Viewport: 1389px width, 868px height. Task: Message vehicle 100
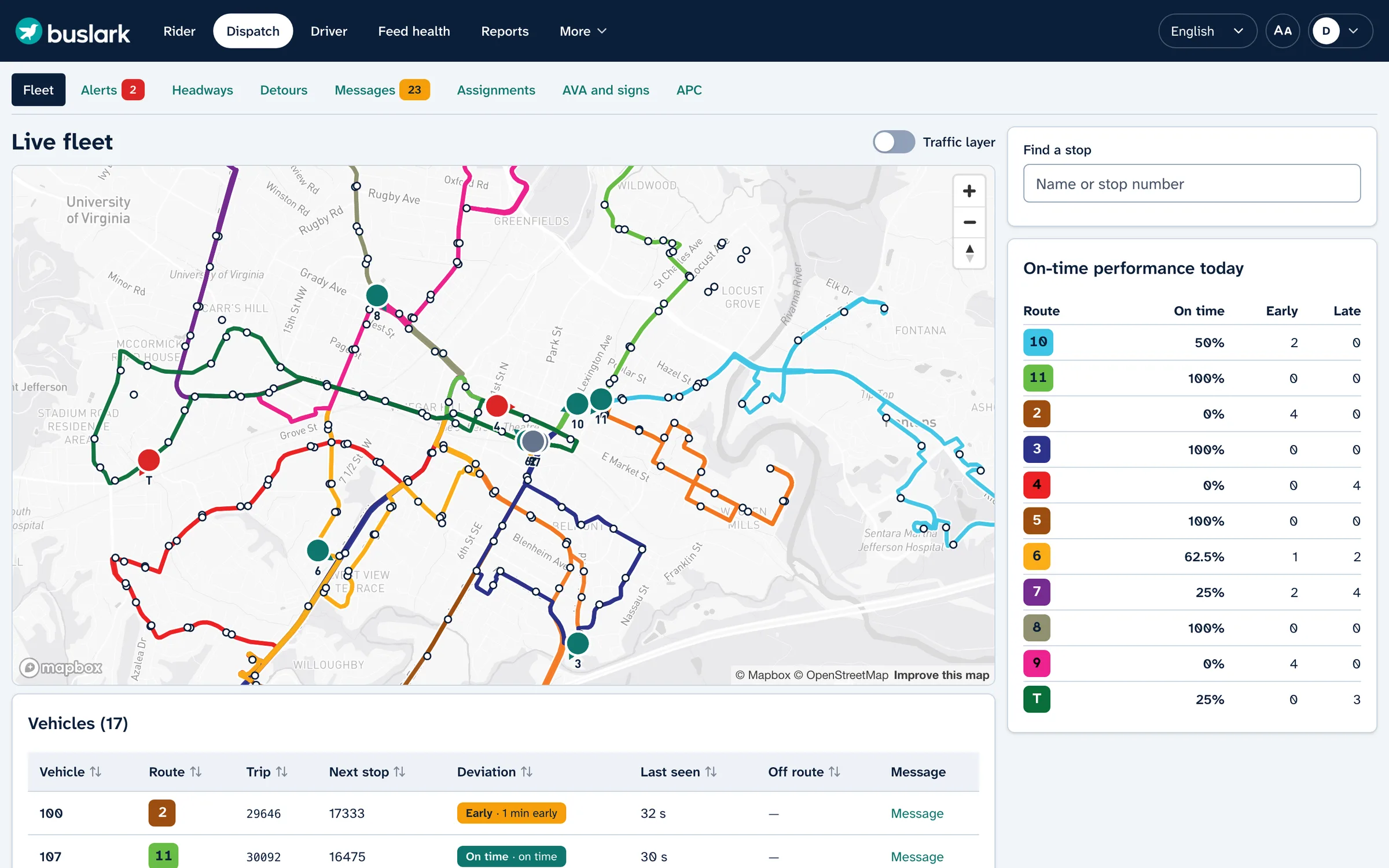pyautogui.click(x=917, y=813)
